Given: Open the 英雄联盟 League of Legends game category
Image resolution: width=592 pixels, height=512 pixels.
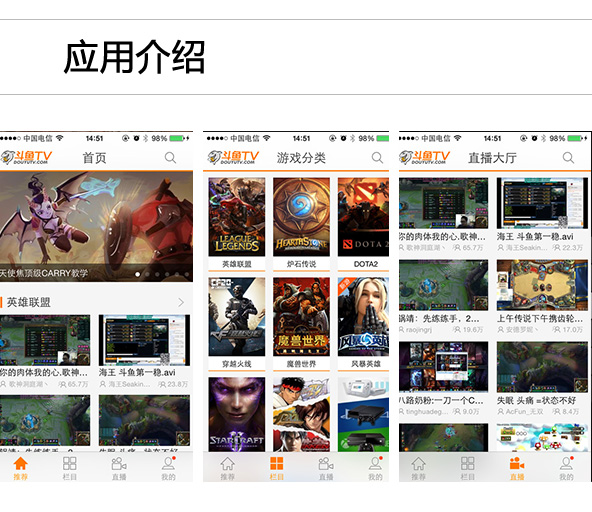Looking at the screenshot, I should pos(237,224).
